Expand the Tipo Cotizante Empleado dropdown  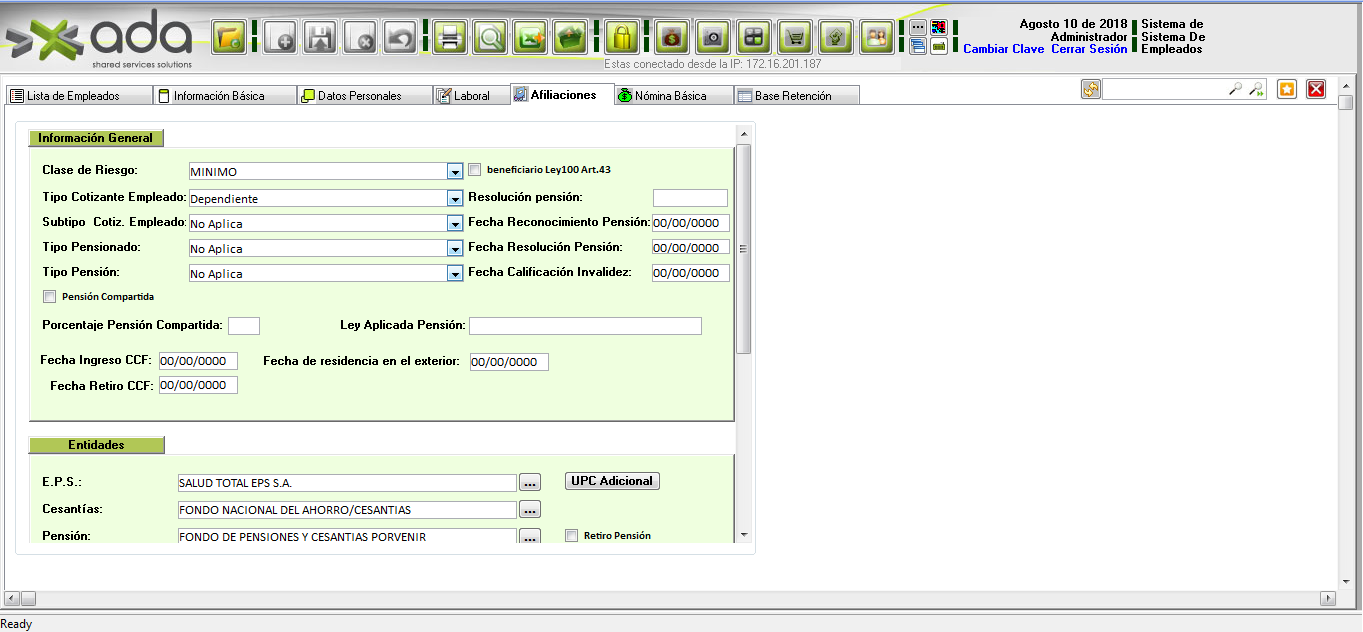(x=455, y=198)
